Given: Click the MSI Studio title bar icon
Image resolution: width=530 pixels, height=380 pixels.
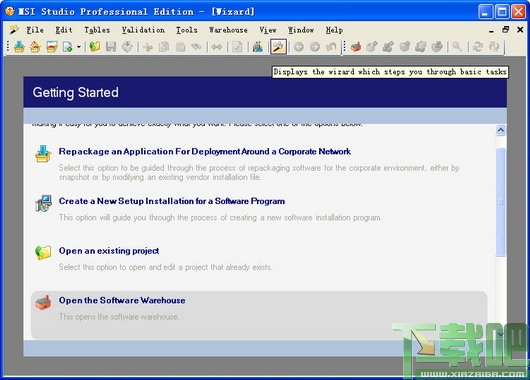Looking at the screenshot, I should pyautogui.click(x=9, y=11).
